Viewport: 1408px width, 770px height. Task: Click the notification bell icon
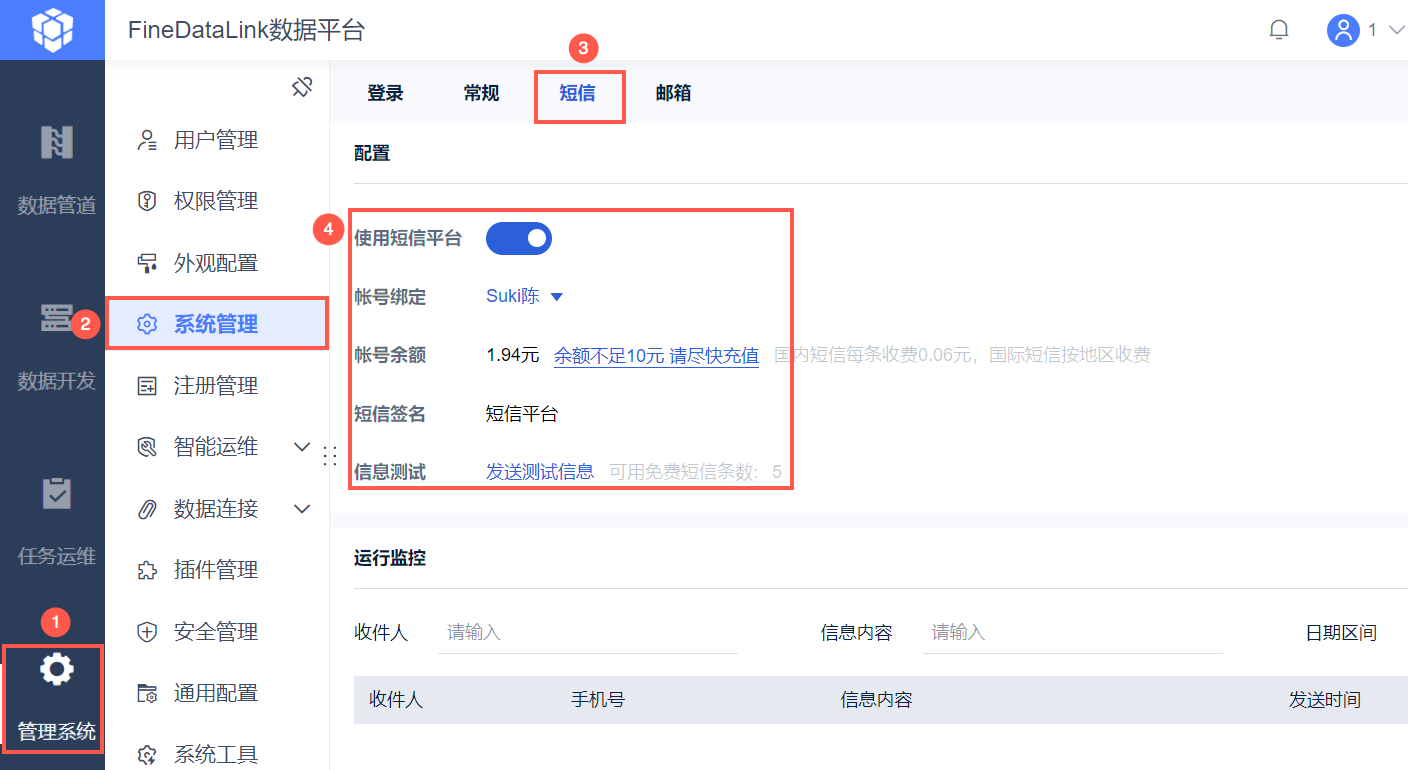(x=1278, y=30)
